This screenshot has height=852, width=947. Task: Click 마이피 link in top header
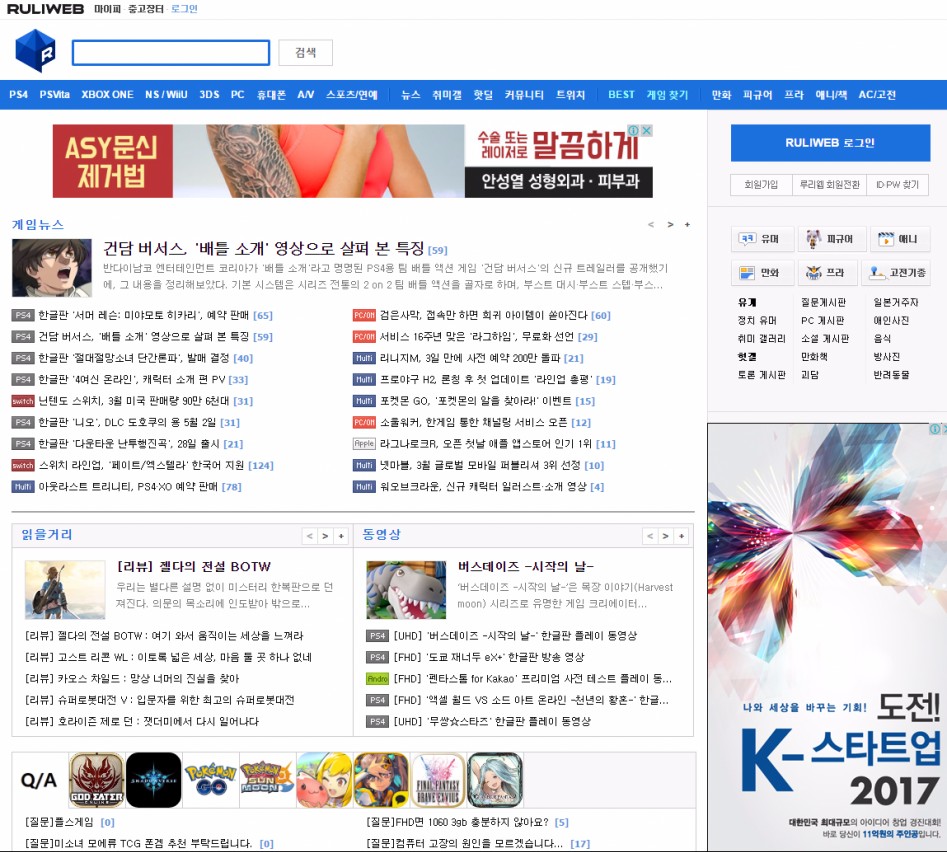tap(108, 9)
